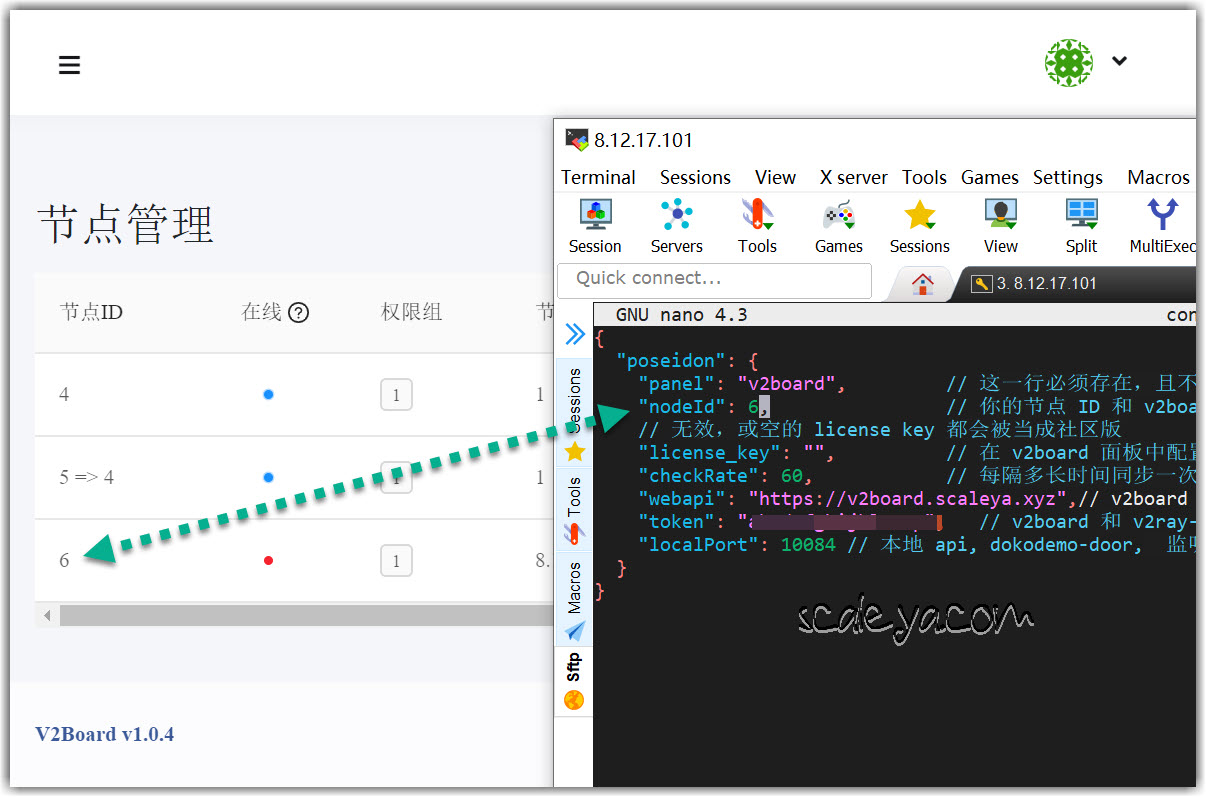The height and width of the screenshot is (797, 1206).
Task: Click the Sessions star toolbar icon
Action: coord(919,226)
